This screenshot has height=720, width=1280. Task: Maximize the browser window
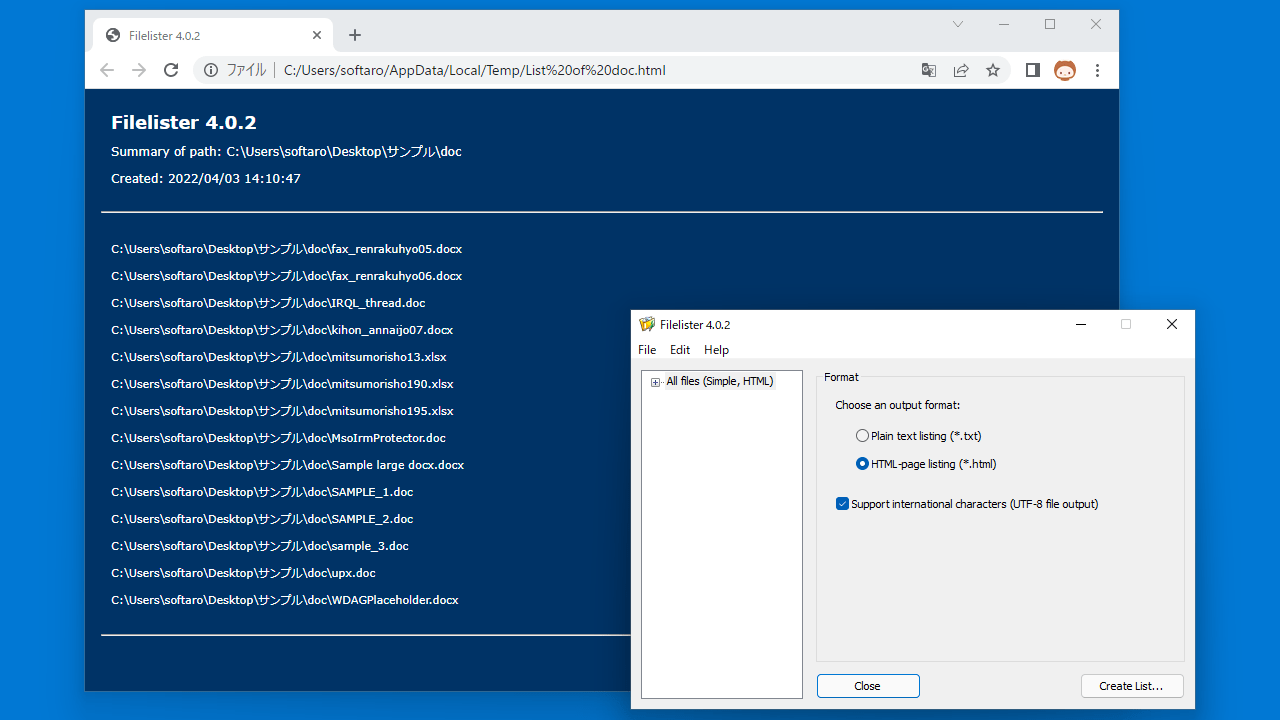[1050, 24]
